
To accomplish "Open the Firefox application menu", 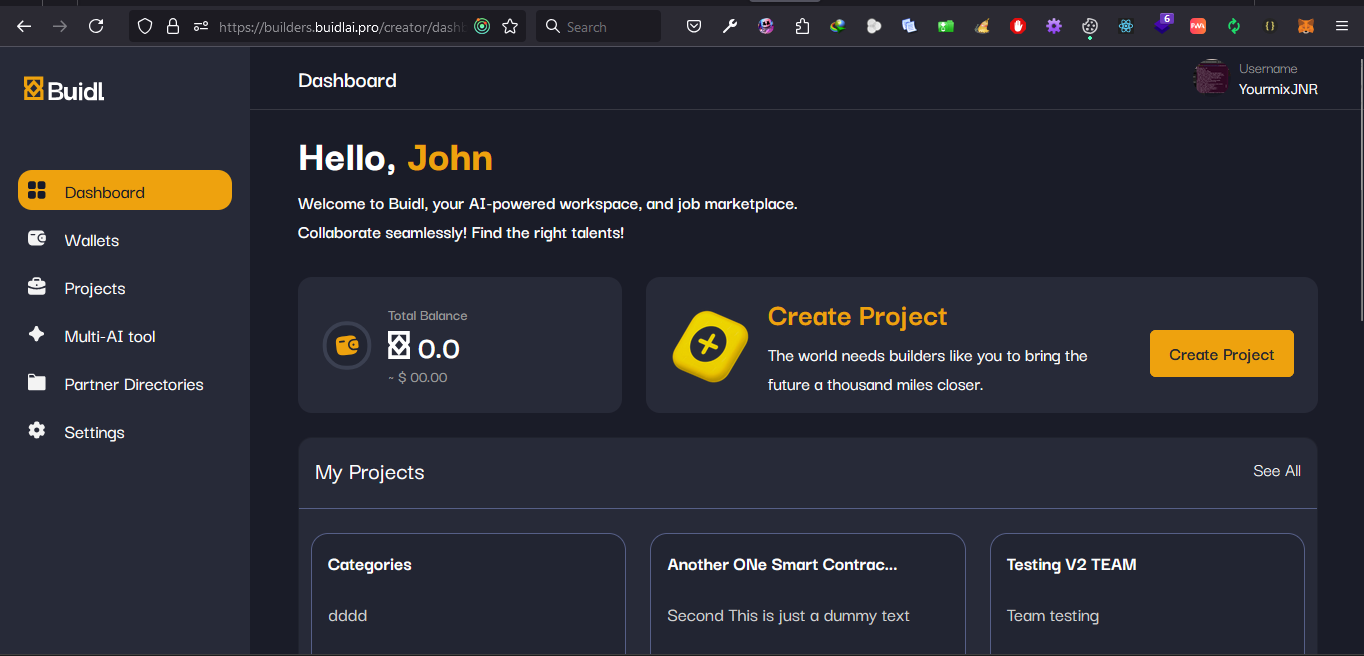I will (x=1341, y=26).
